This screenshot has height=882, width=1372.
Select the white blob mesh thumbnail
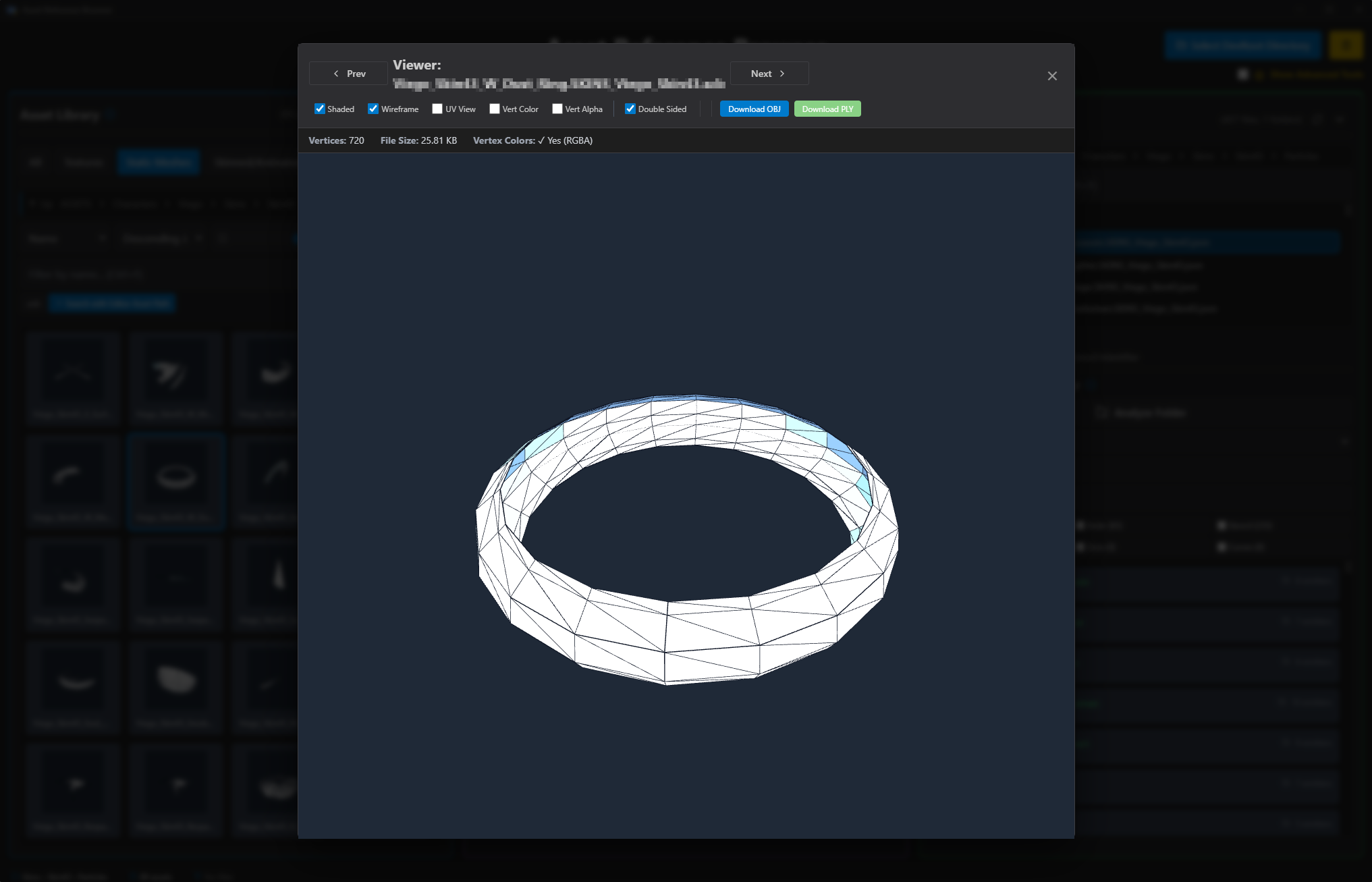tap(176, 680)
